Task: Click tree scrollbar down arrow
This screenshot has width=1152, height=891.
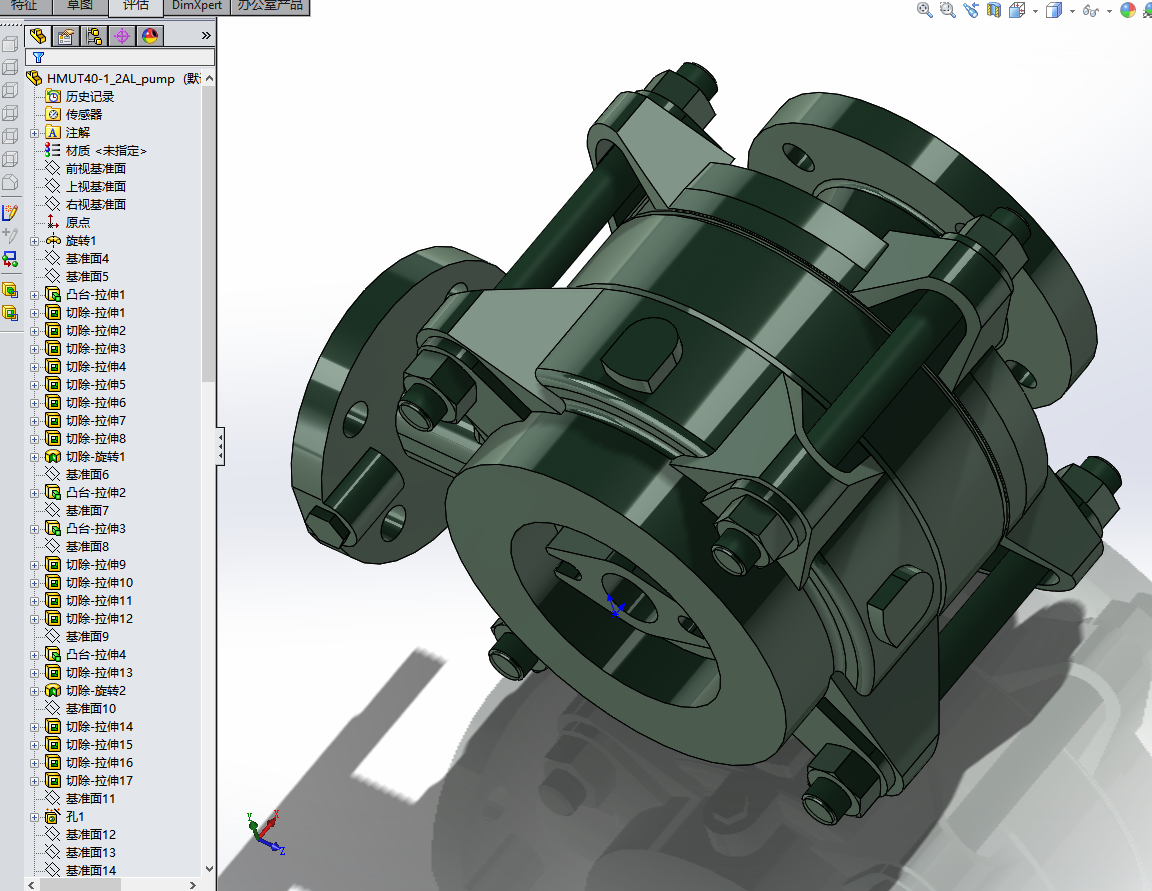Action: (209, 868)
